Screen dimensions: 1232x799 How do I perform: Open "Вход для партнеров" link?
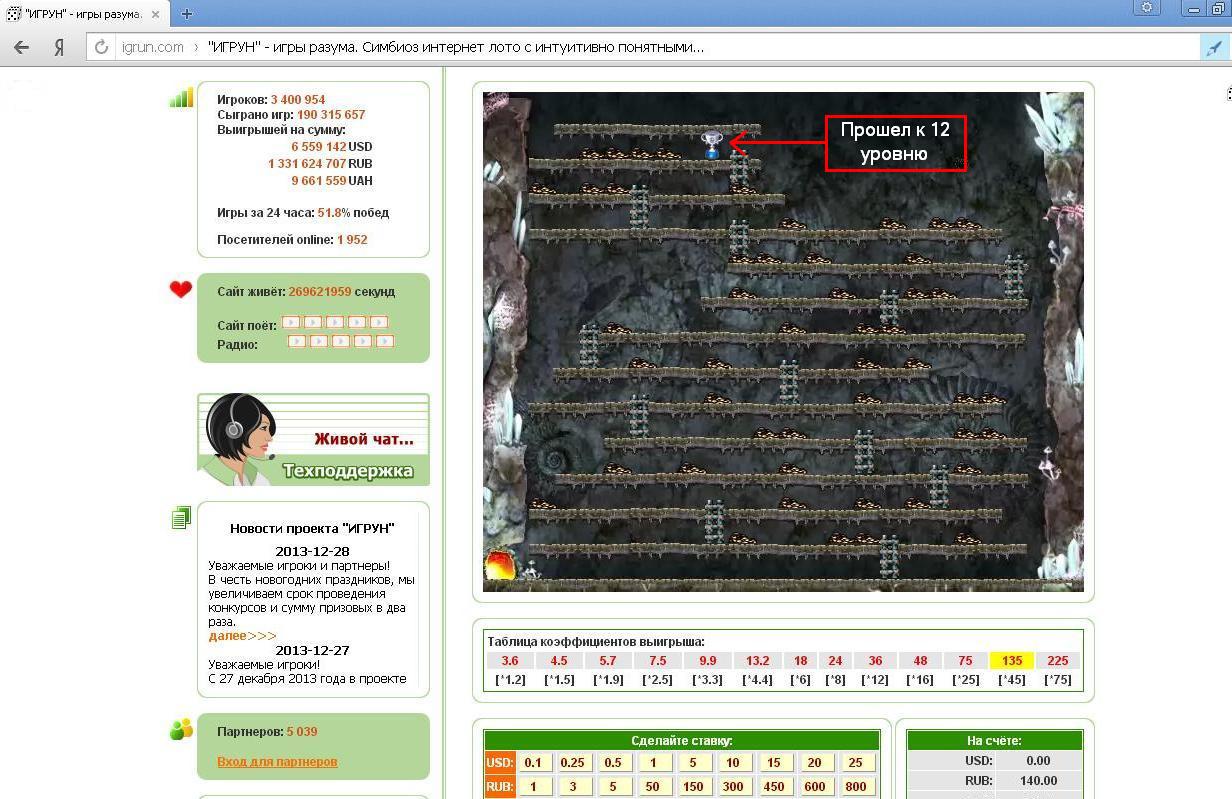click(277, 762)
